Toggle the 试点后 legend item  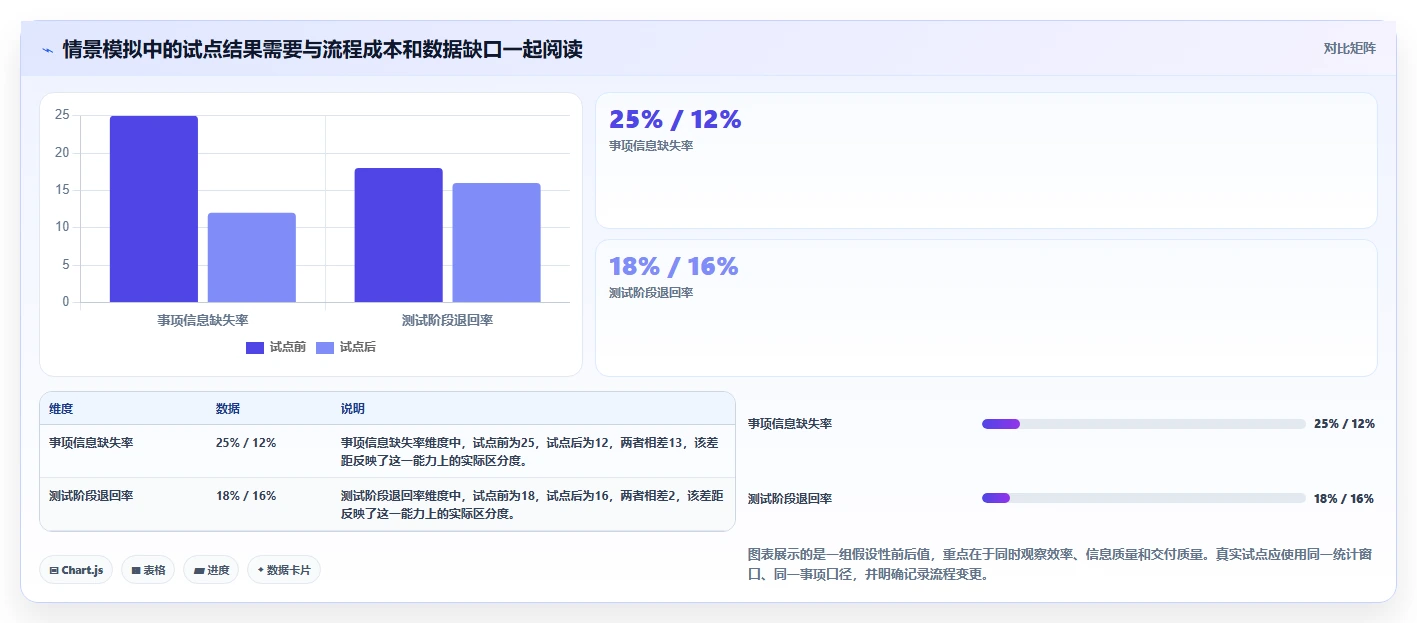(x=346, y=347)
